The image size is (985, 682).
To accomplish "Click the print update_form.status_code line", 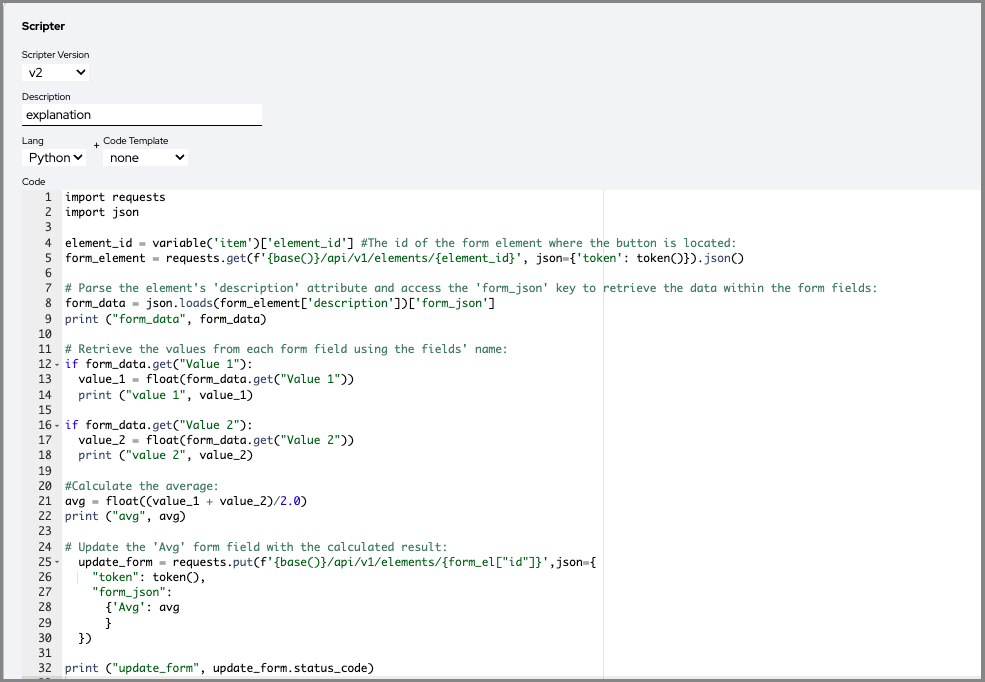I will point(220,668).
